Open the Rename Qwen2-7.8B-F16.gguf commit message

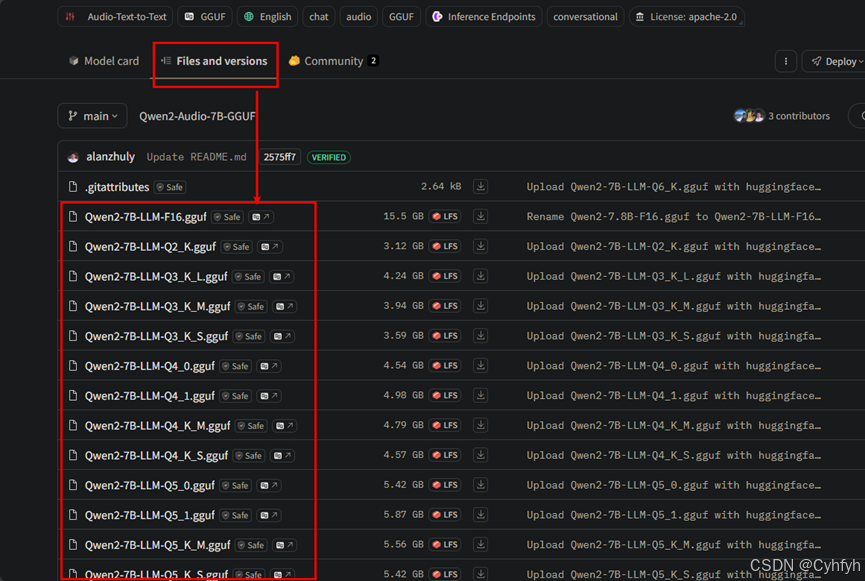(674, 216)
